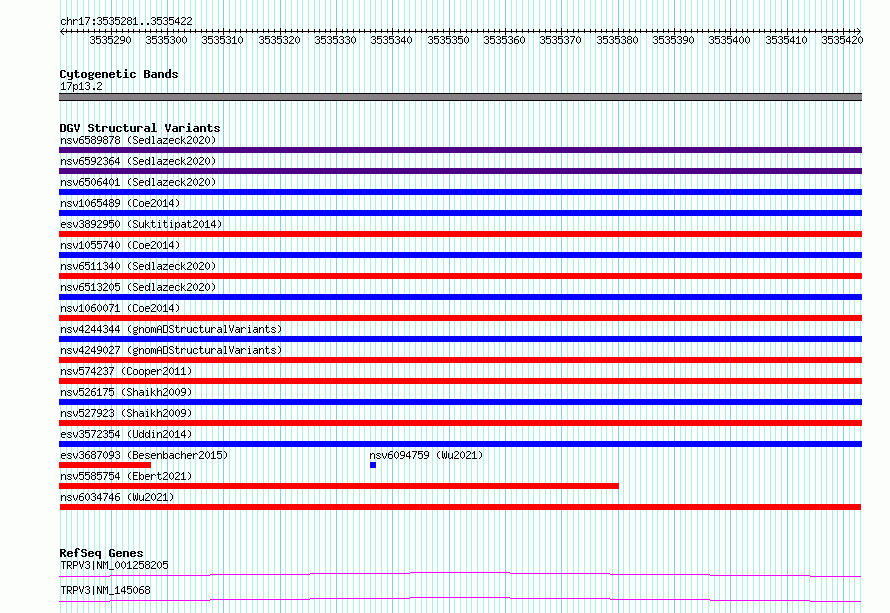Open the nsv6506401 (Sedlazeck2020) variant label

coord(138,182)
